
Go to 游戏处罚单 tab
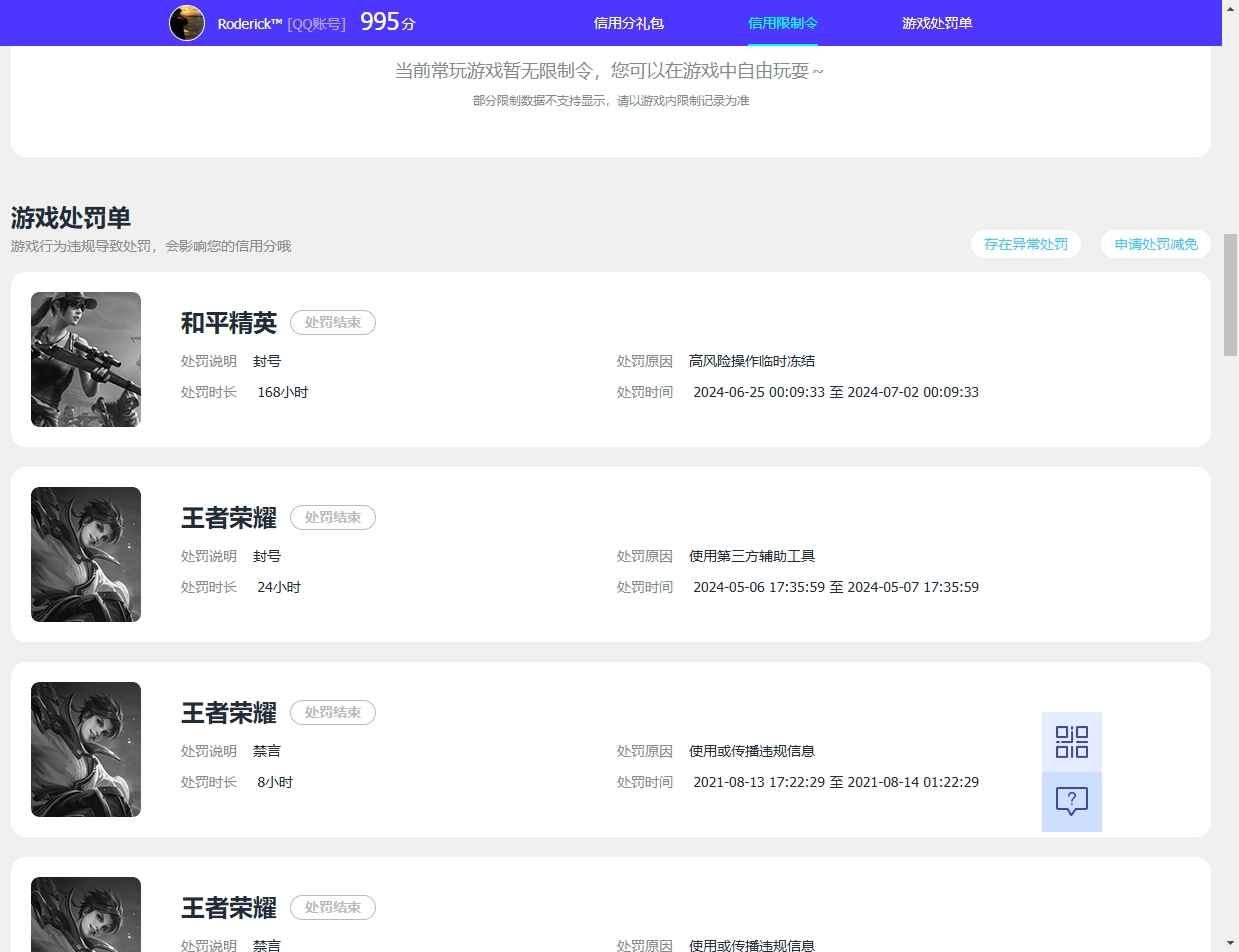937,23
